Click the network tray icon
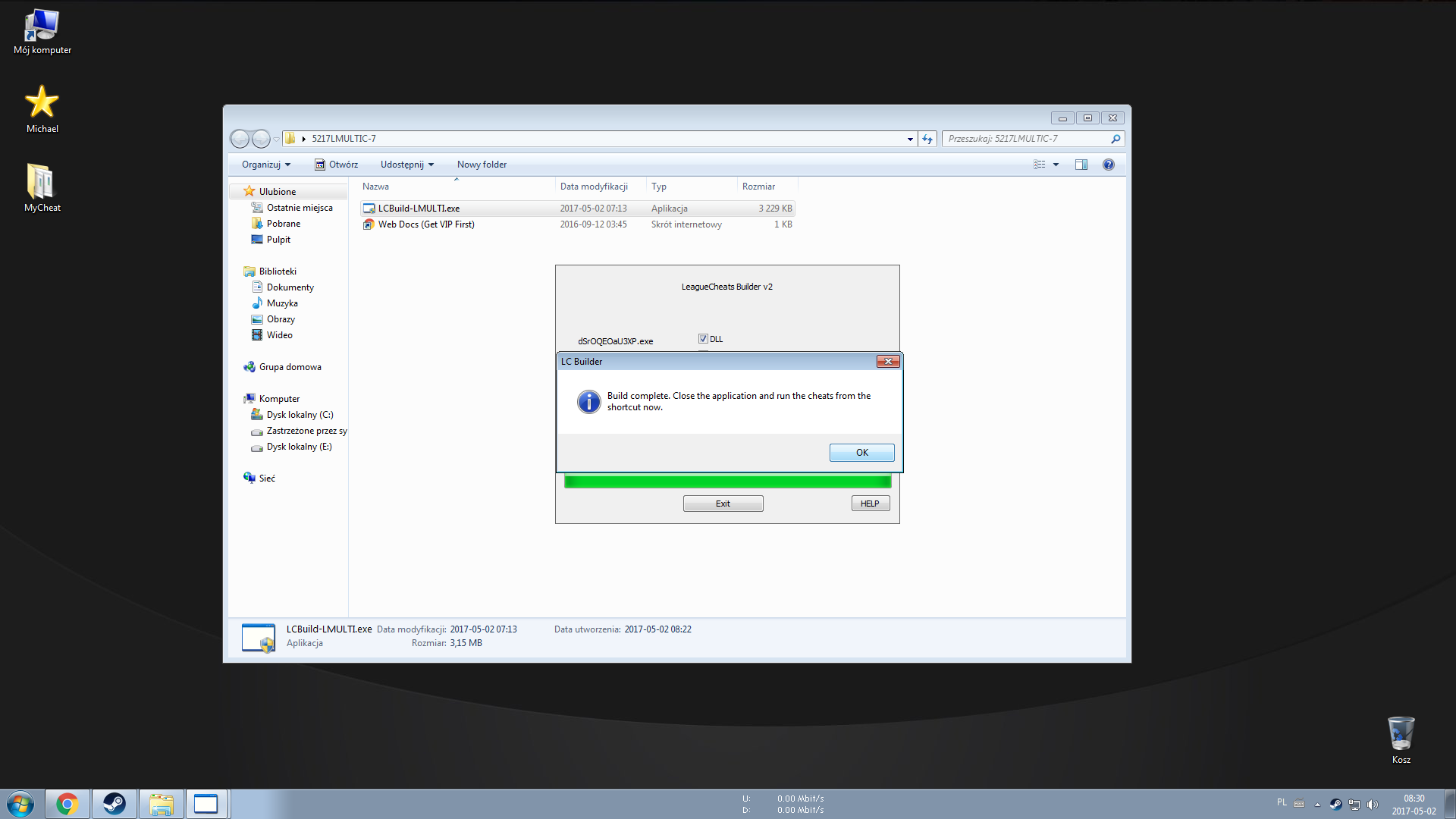The height and width of the screenshot is (819, 1456). coord(1354,805)
